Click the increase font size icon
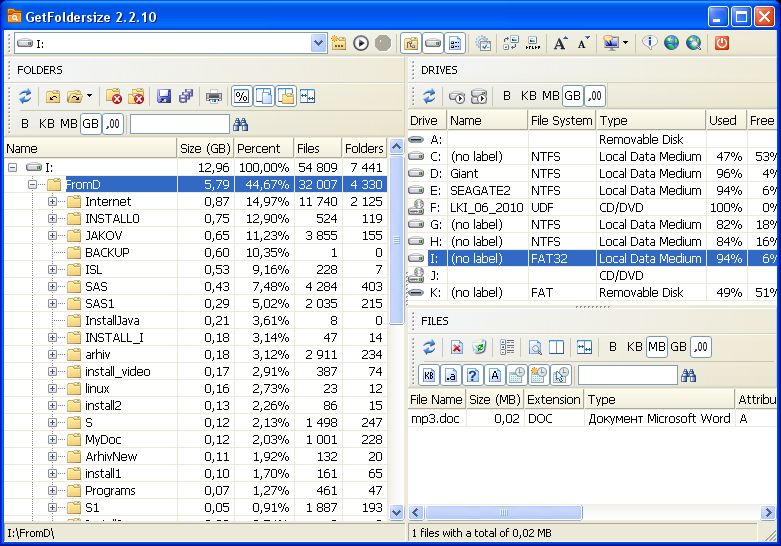781x546 pixels. tap(560, 43)
